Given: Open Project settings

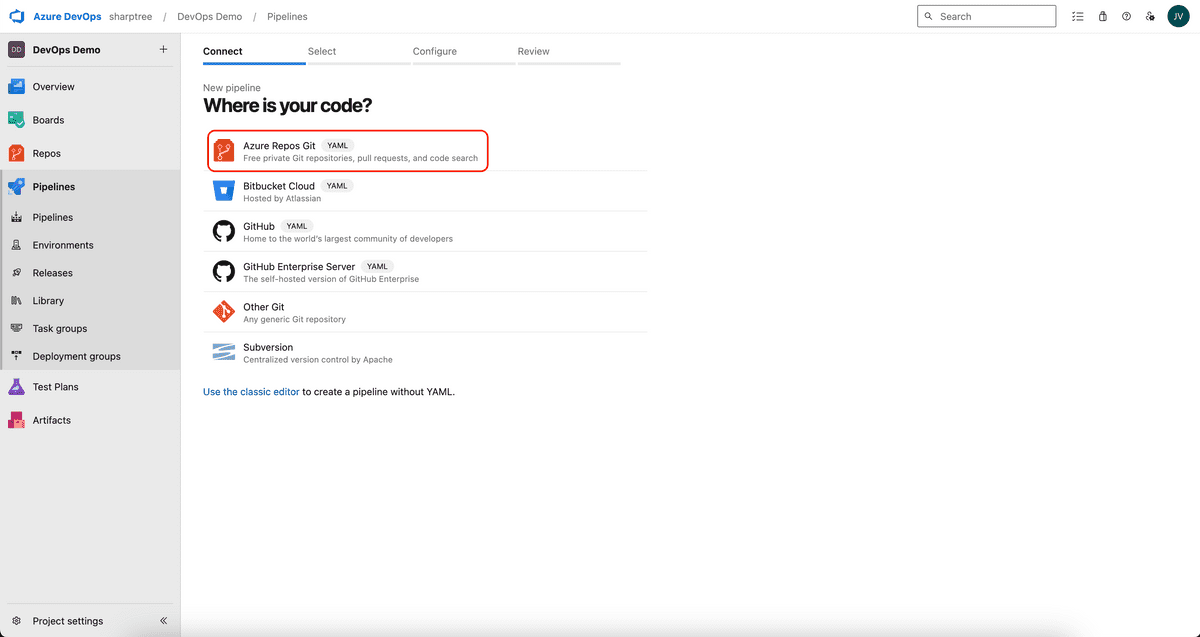Looking at the screenshot, I should tap(67, 621).
